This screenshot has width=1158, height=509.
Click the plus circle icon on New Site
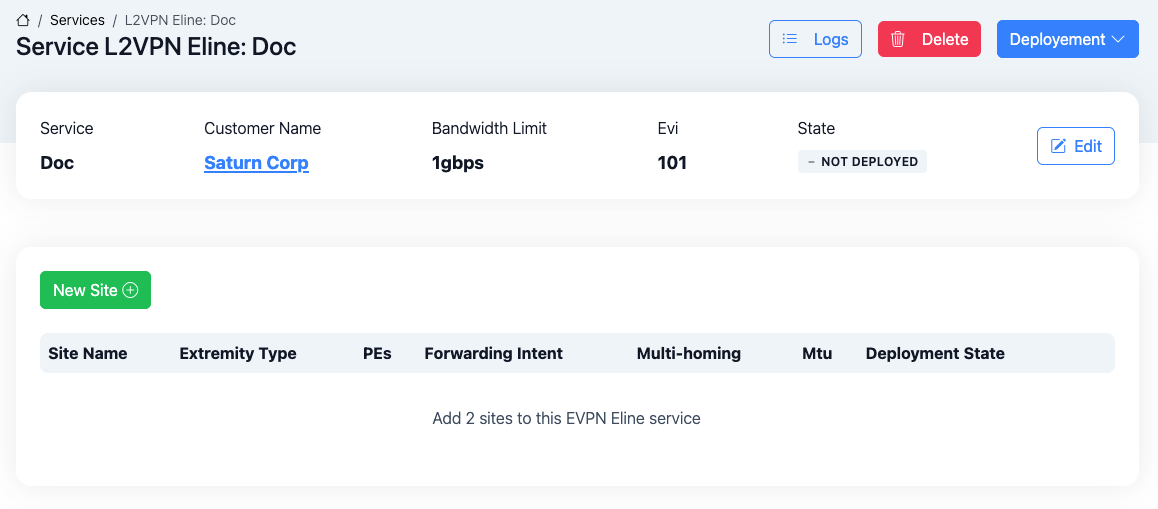tap(130, 290)
